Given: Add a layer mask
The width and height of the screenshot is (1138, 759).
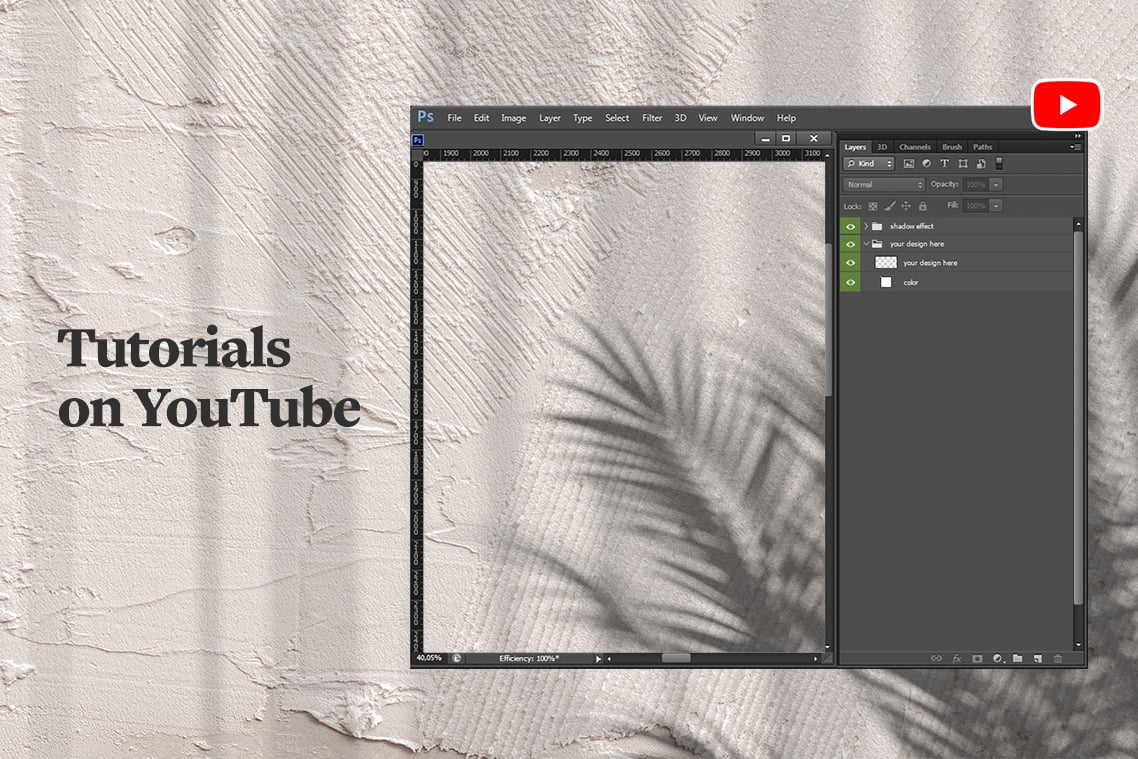Looking at the screenshot, I should coord(977,658).
